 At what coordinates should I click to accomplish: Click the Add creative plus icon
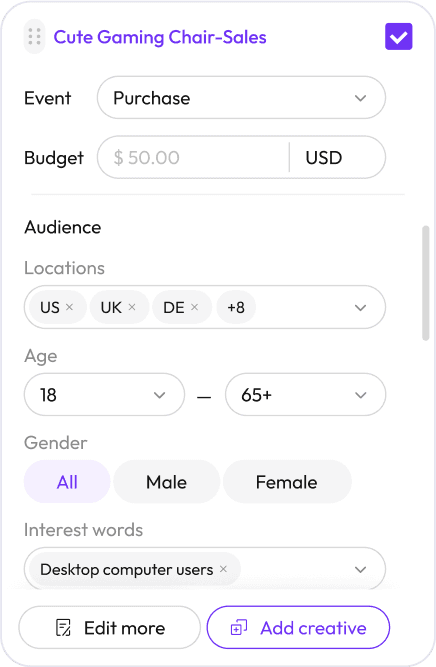pyautogui.click(x=239, y=628)
